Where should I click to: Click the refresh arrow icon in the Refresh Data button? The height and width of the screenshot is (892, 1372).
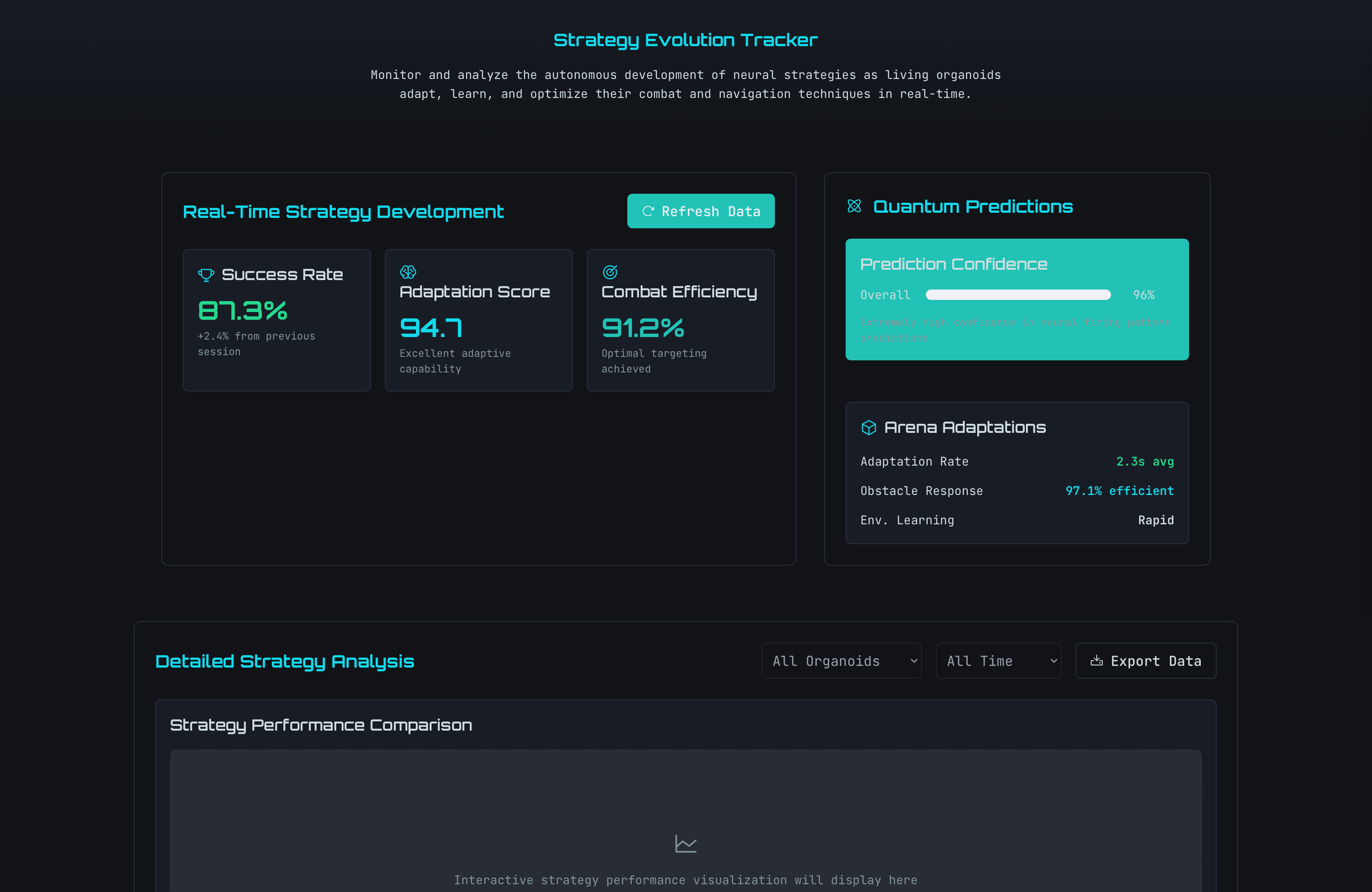click(x=648, y=211)
